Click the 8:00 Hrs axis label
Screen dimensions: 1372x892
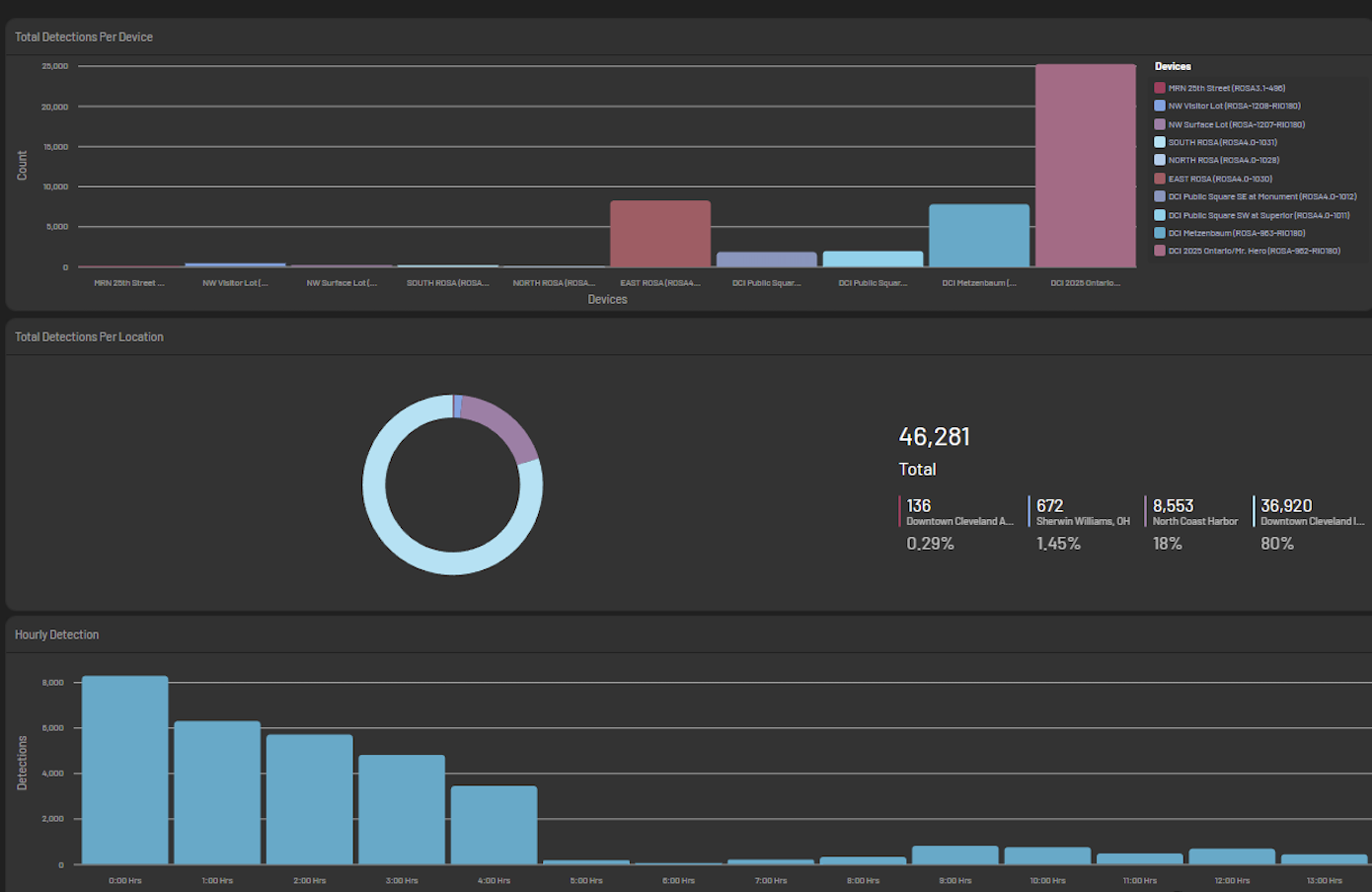click(x=863, y=880)
